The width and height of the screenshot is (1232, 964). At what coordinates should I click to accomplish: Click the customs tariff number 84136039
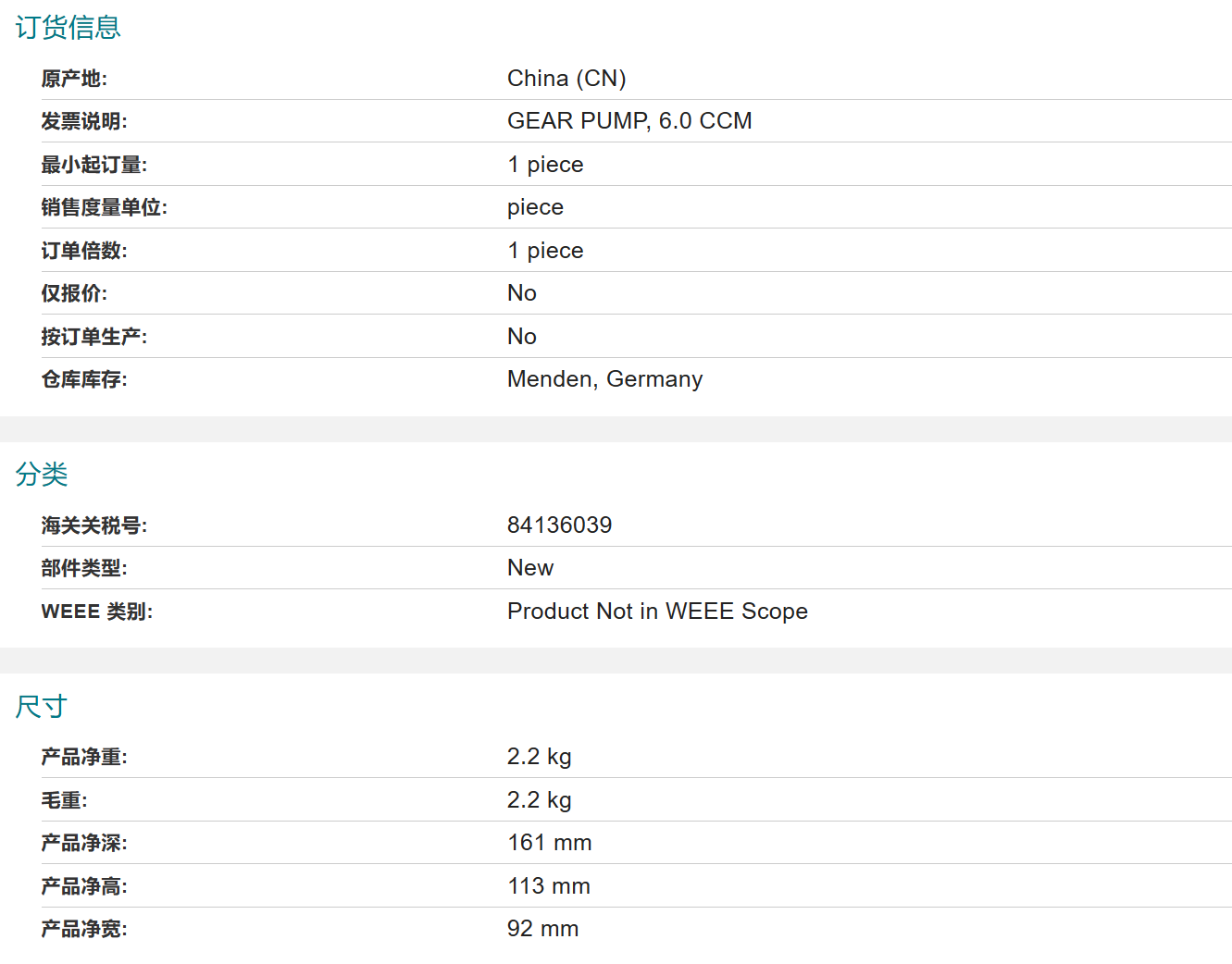click(x=559, y=525)
